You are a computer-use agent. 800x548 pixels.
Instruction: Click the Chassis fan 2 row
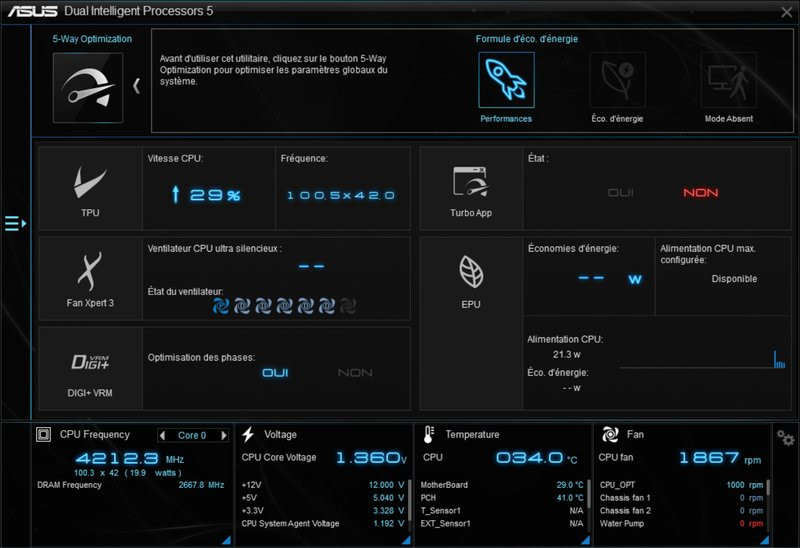click(681, 510)
